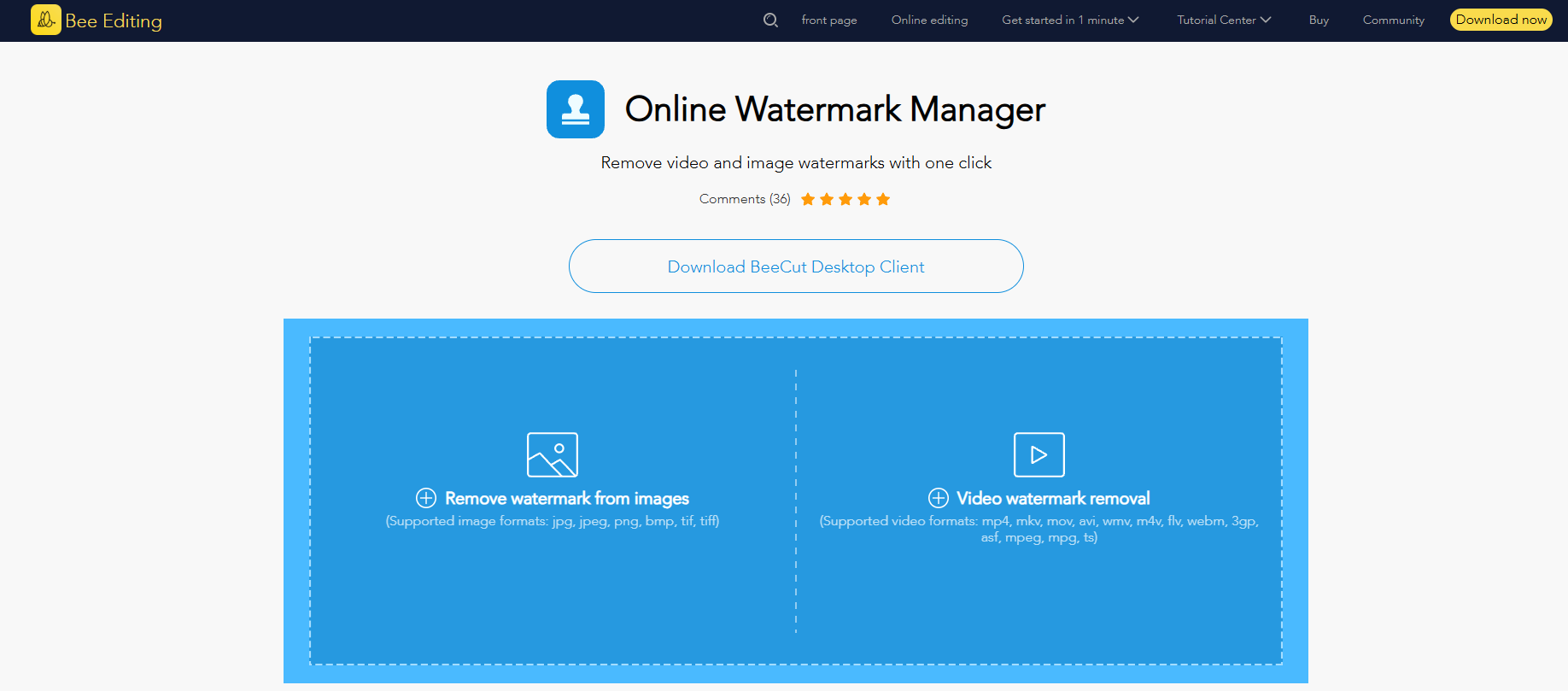Click the Online Watermark Manager heading
1568x691 pixels.
(x=835, y=109)
